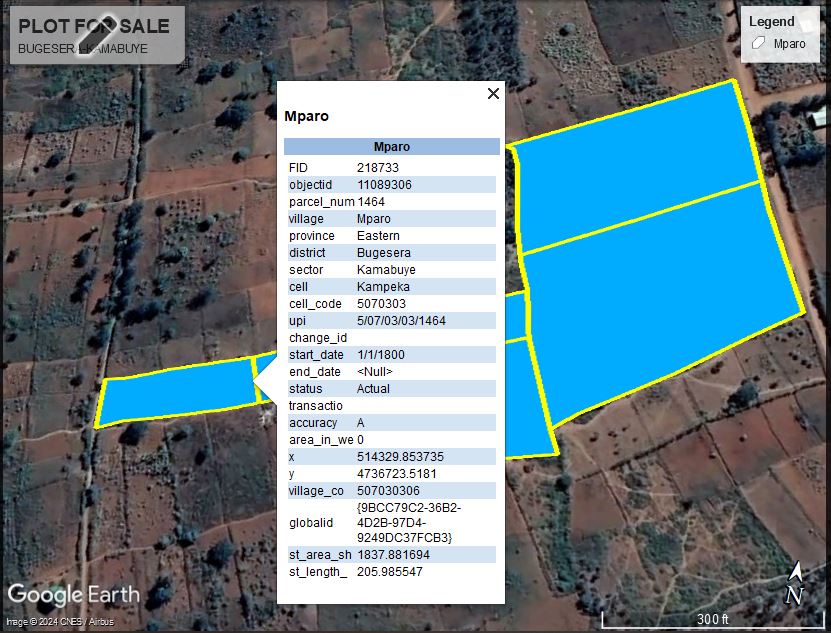
Task: Click the Legend heading
Action: (771, 21)
